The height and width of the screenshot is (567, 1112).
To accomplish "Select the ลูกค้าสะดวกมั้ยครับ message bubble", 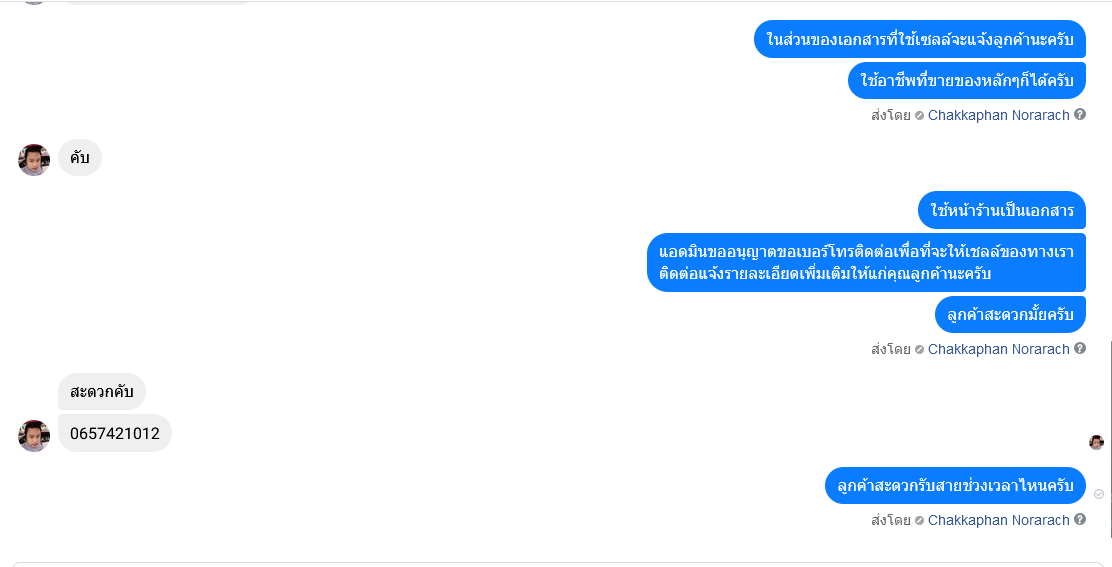I will click(1010, 315).
